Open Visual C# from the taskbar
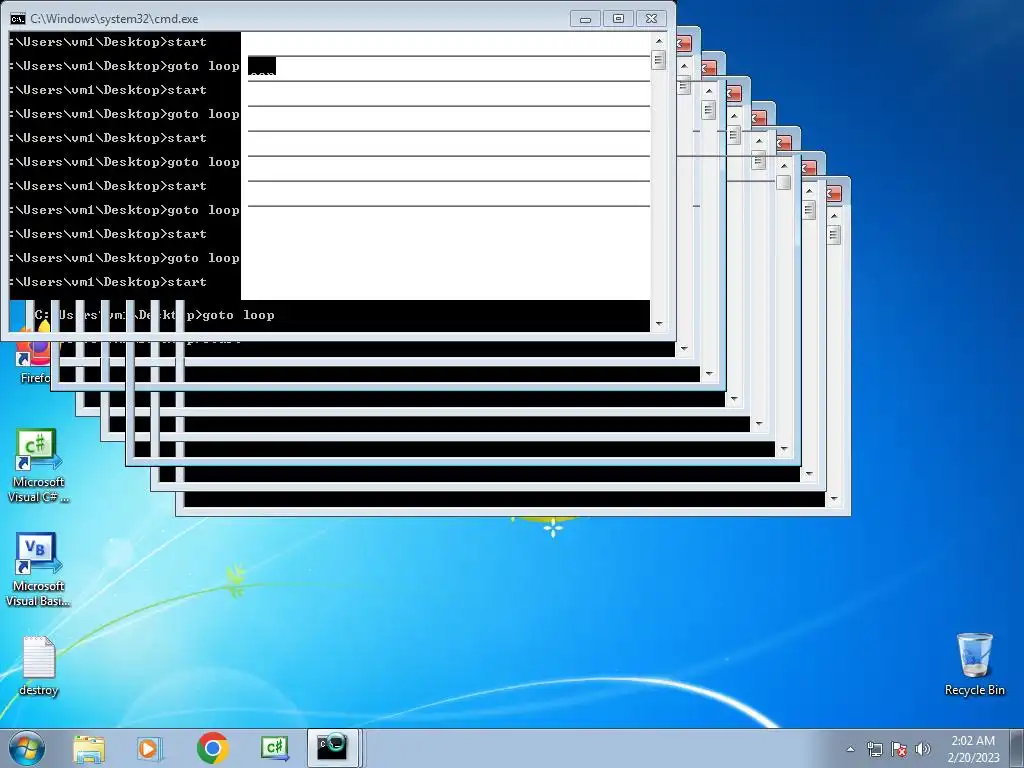Screen dimensions: 1024x768 click(274, 748)
